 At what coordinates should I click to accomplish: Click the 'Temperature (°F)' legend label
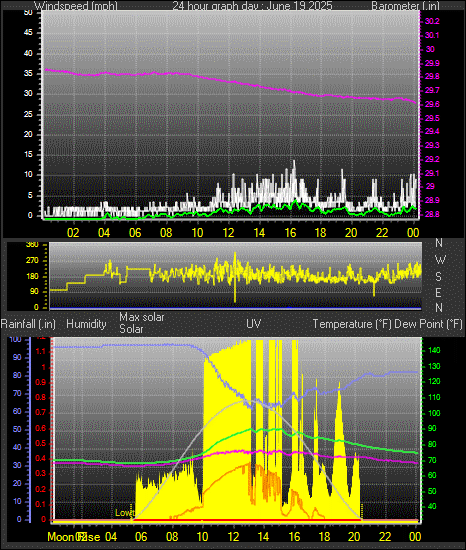352,324
